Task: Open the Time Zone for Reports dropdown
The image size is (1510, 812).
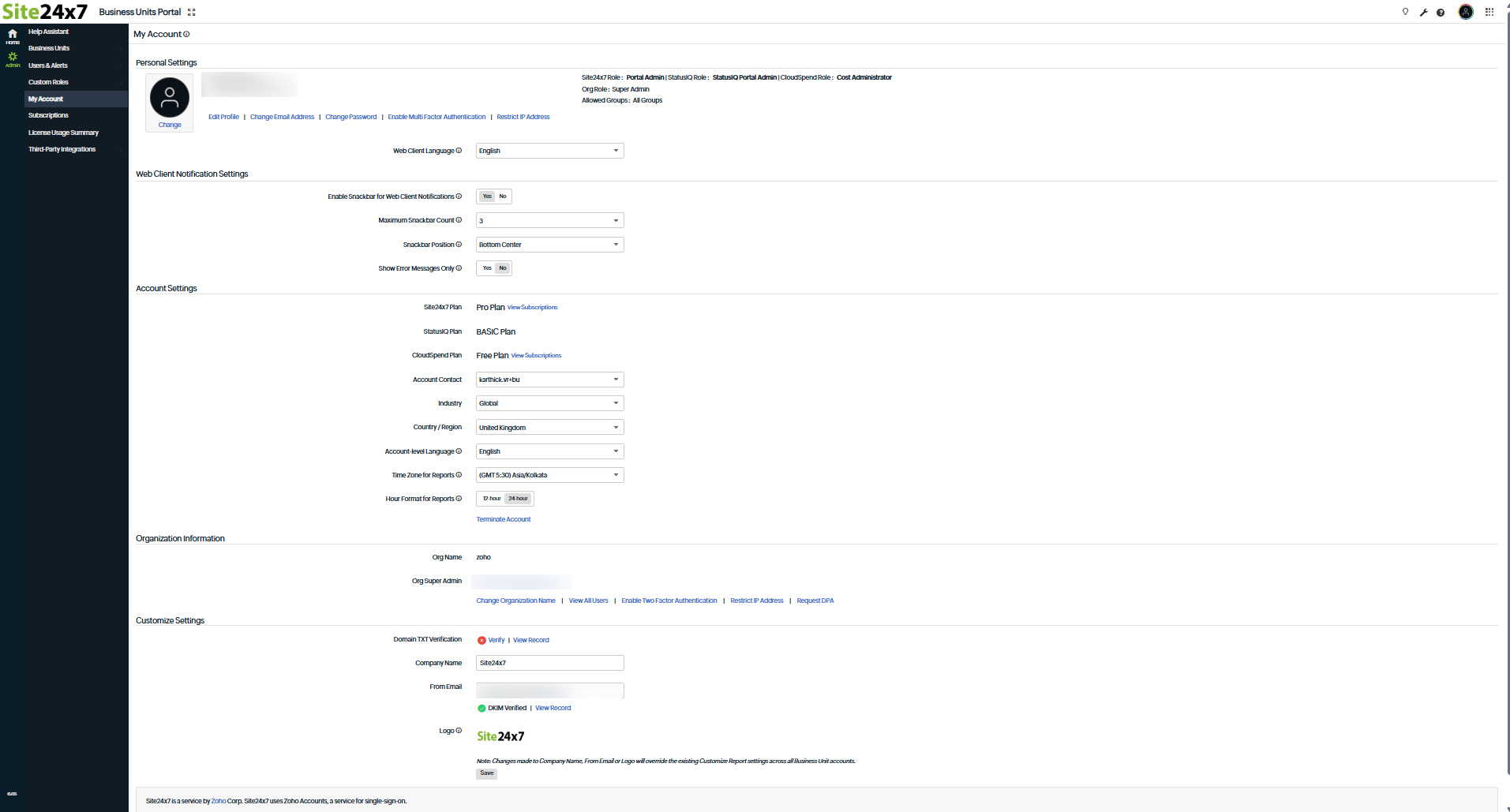Action: tap(549, 475)
